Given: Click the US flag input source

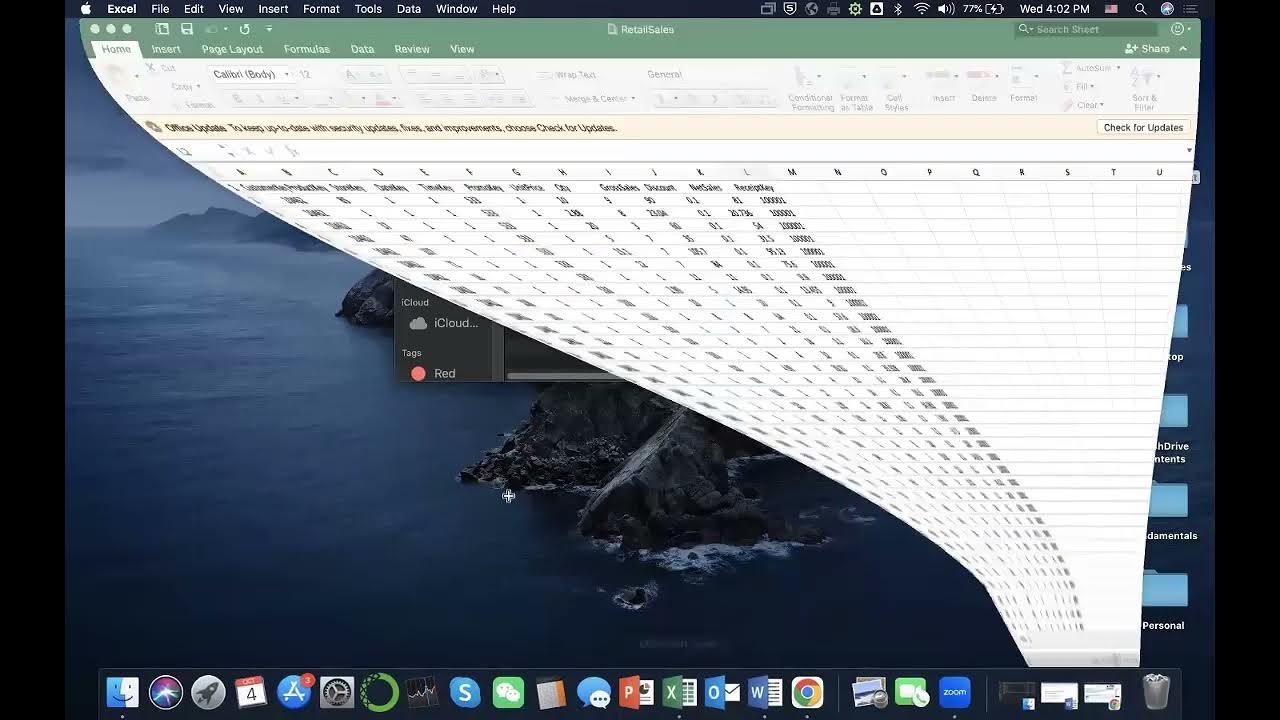Looking at the screenshot, I should (x=1111, y=9).
